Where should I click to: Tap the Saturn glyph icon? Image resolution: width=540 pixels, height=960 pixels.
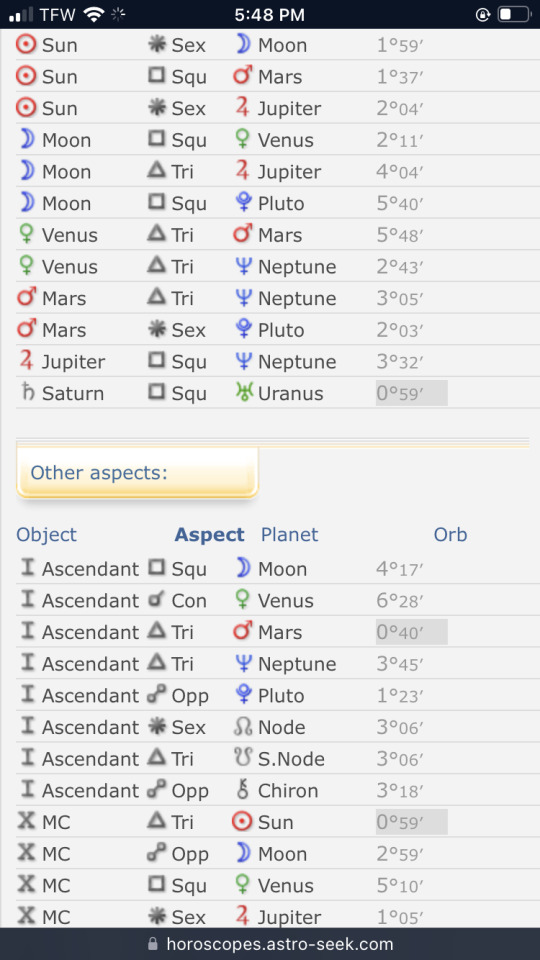pos(27,393)
